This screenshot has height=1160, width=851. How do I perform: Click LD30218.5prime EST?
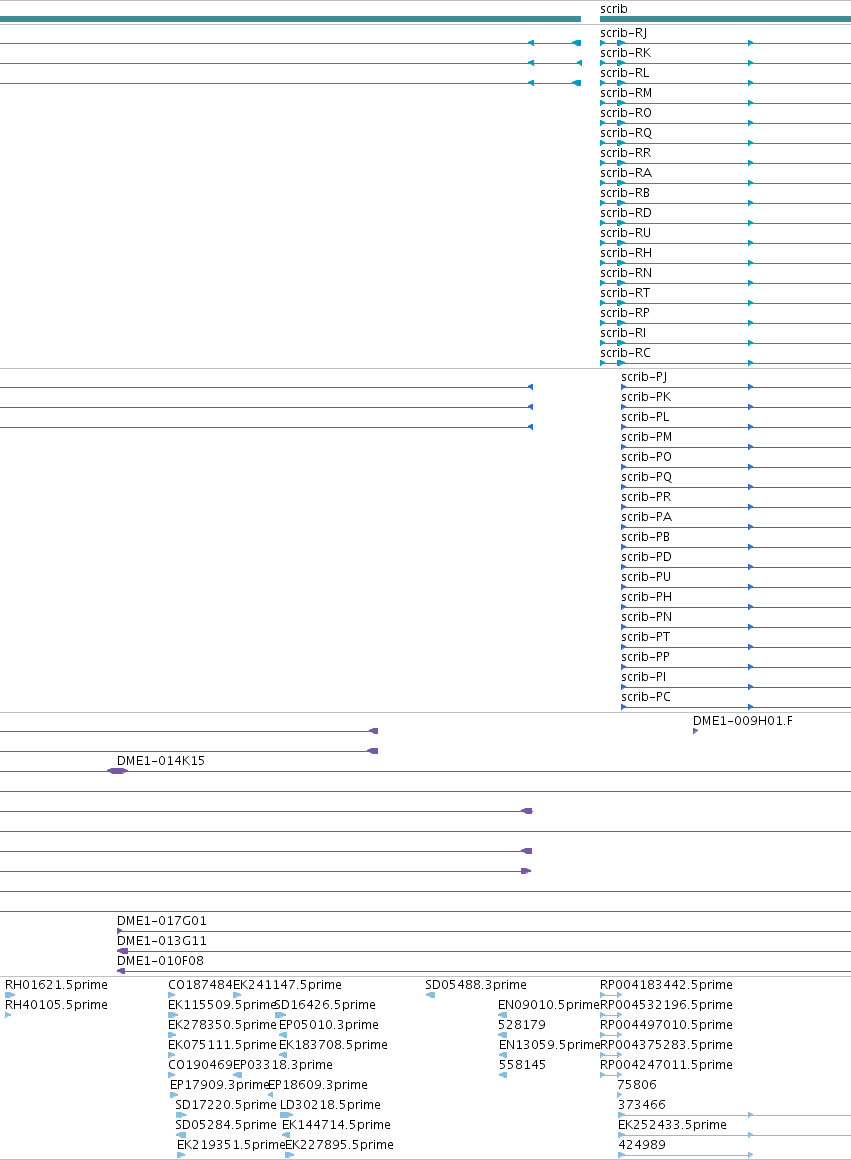tap(330, 1105)
